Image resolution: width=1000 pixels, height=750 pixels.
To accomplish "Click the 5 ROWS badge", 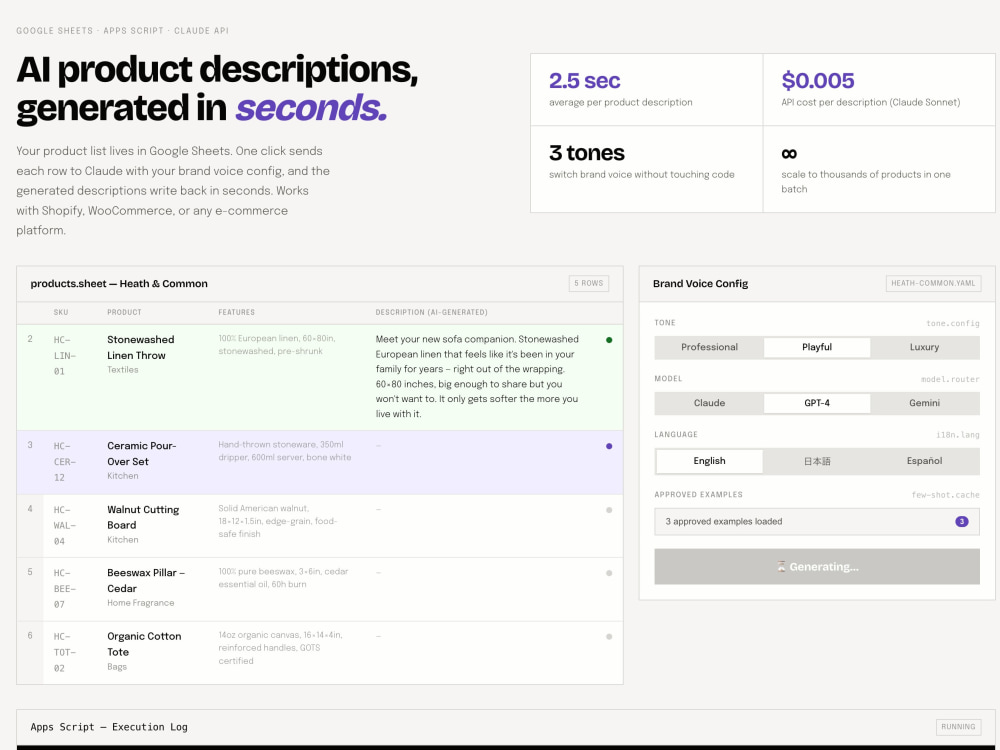I will point(589,284).
